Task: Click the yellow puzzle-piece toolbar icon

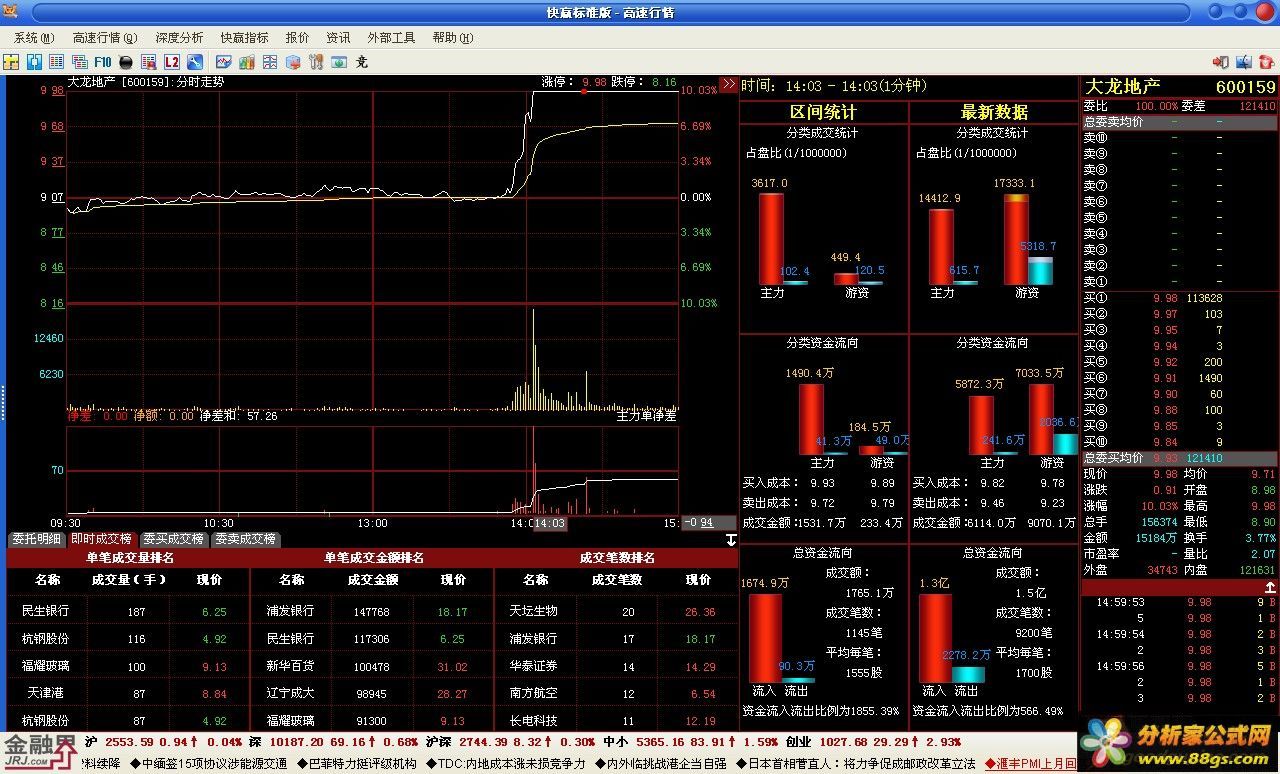Action: coord(12,62)
